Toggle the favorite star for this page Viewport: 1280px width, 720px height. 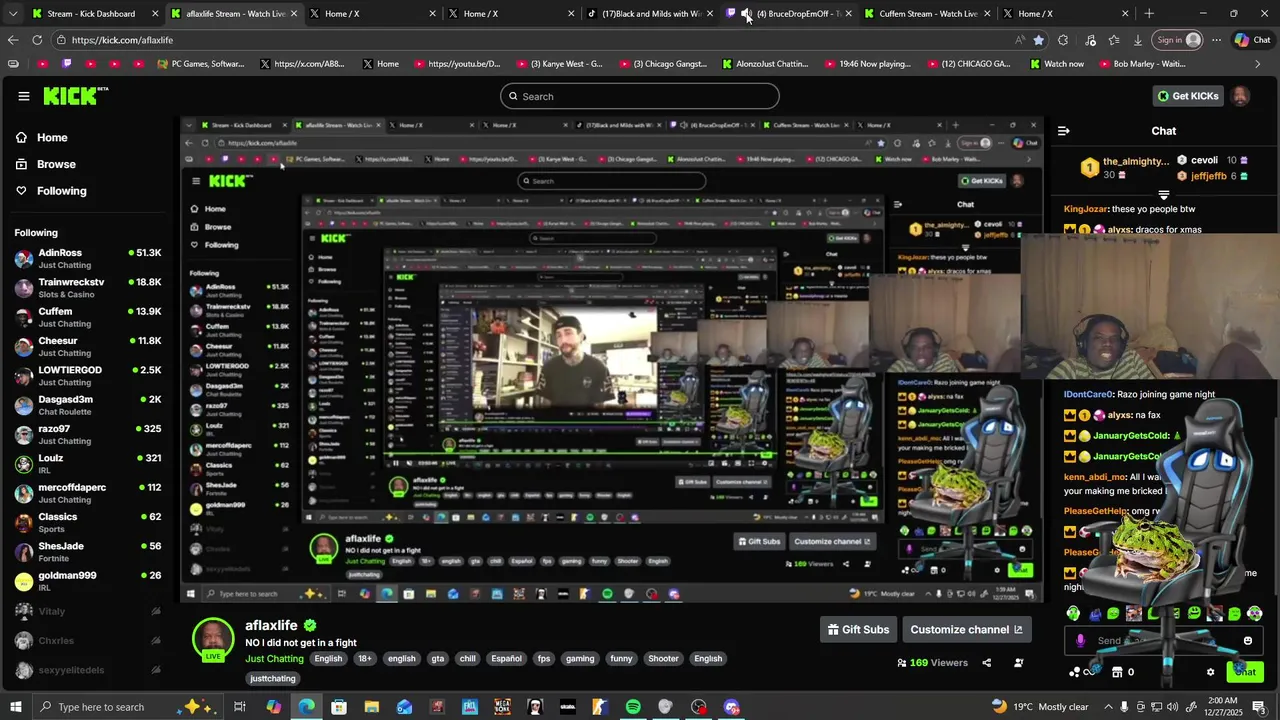[x=1038, y=40]
